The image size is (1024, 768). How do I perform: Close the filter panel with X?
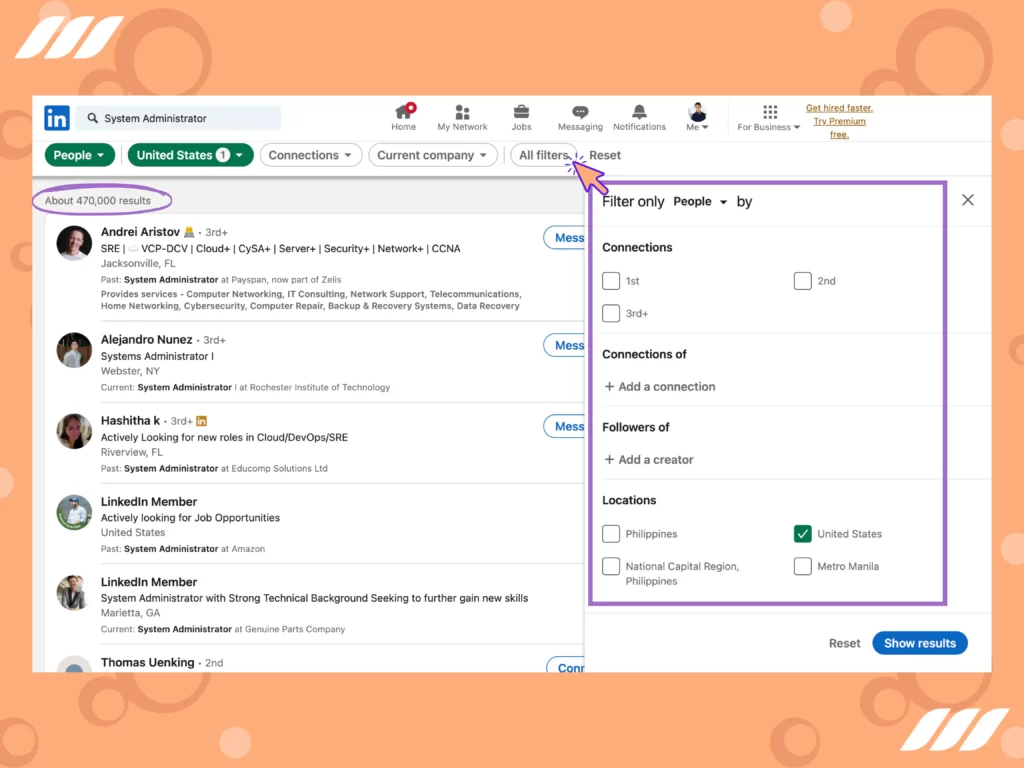pos(967,200)
